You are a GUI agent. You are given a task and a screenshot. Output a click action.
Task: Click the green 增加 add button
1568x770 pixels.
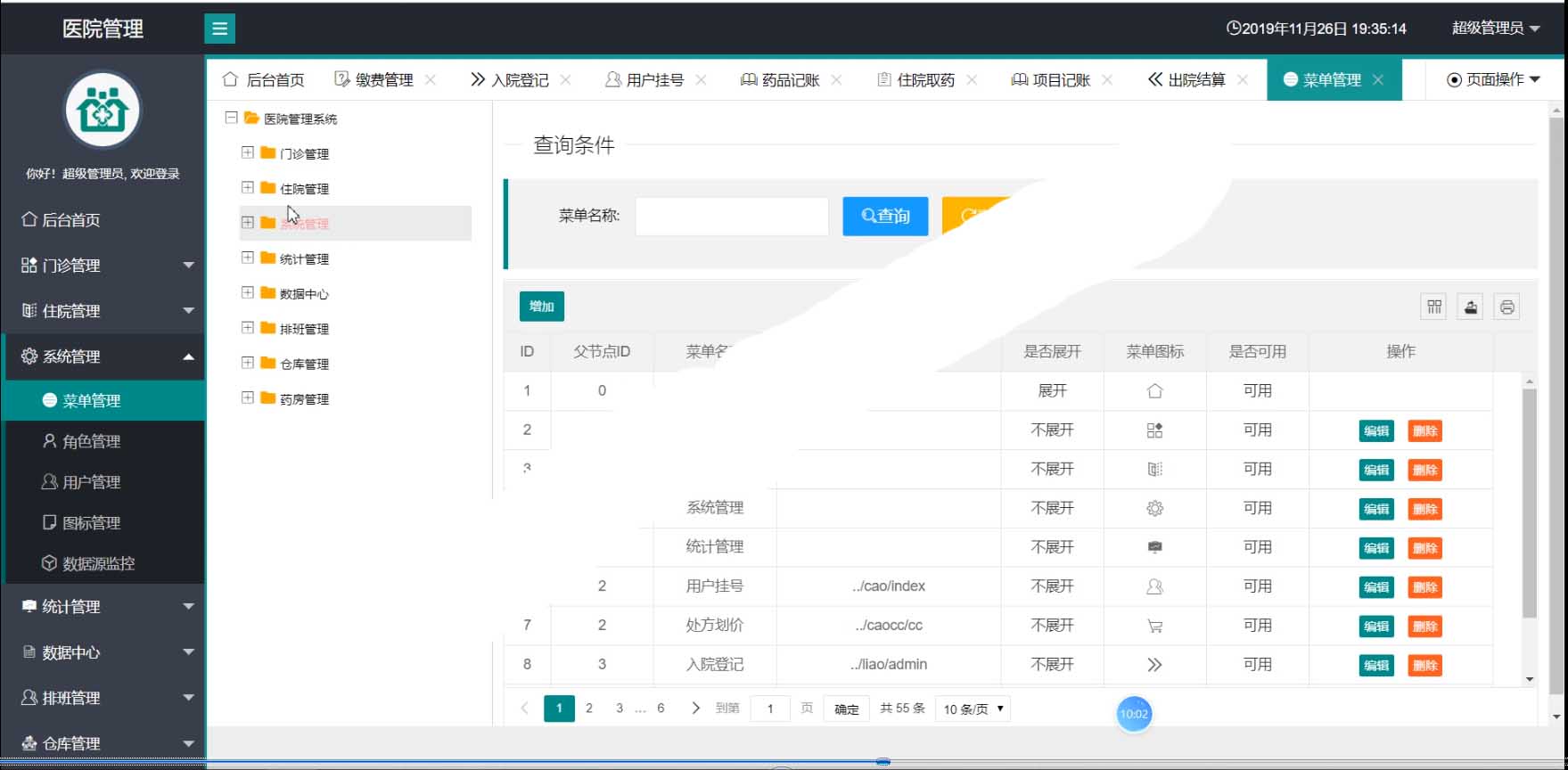[541, 307]
